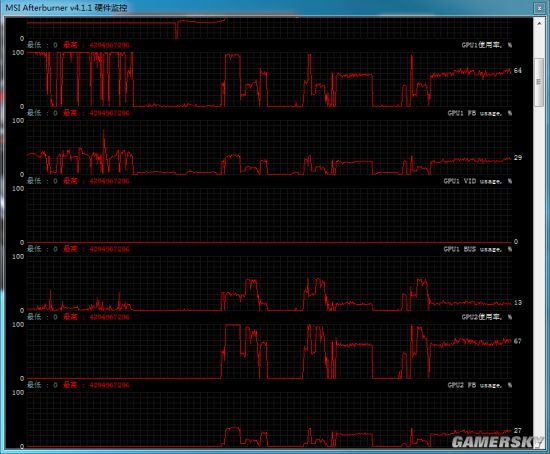Click the GPU1 FB usage, % label
The width and height of the screenshot is (550, 454).
point(479,113)
